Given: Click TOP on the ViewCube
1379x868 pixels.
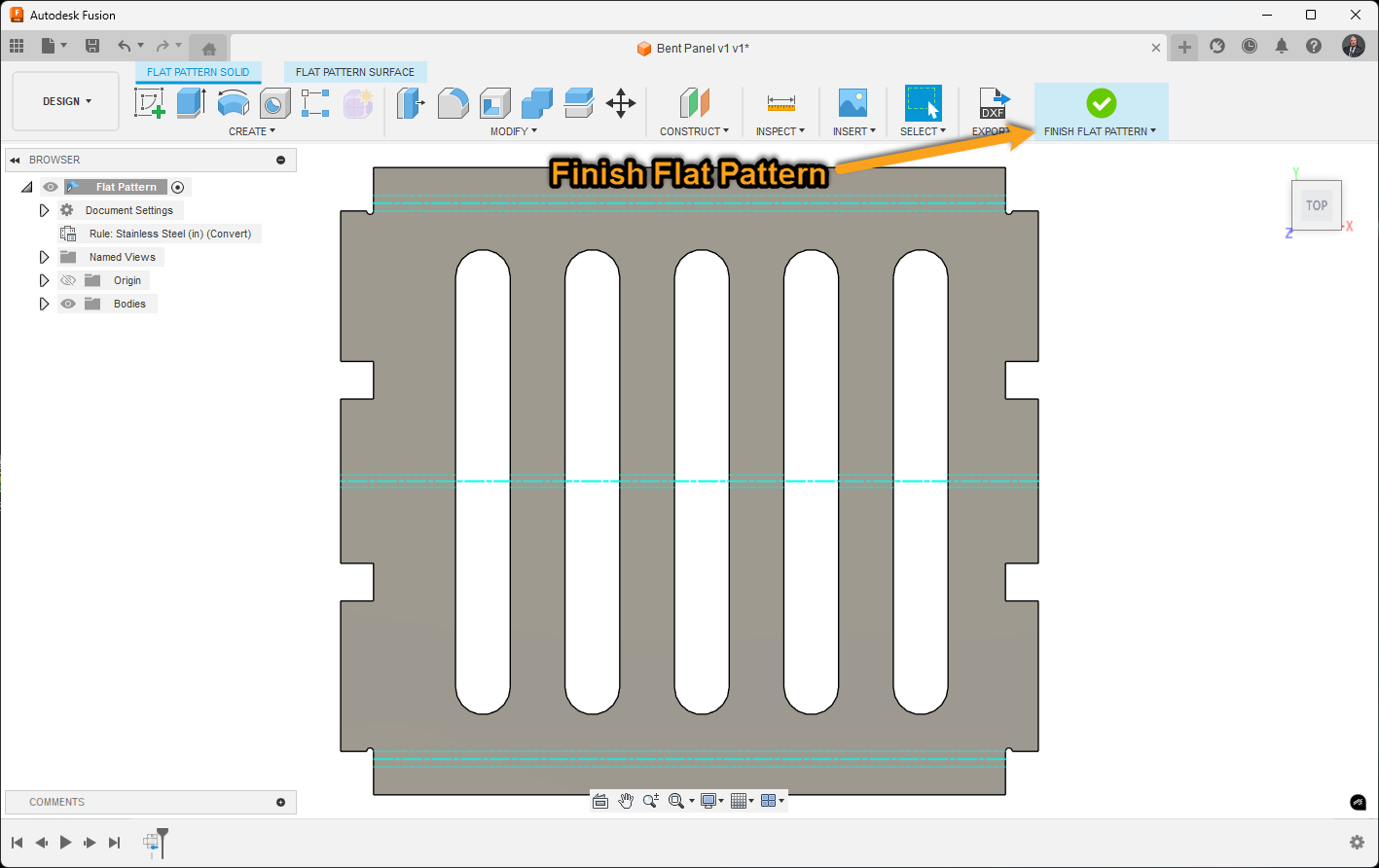Looking at the screenshot, I should click(1316, 205).
